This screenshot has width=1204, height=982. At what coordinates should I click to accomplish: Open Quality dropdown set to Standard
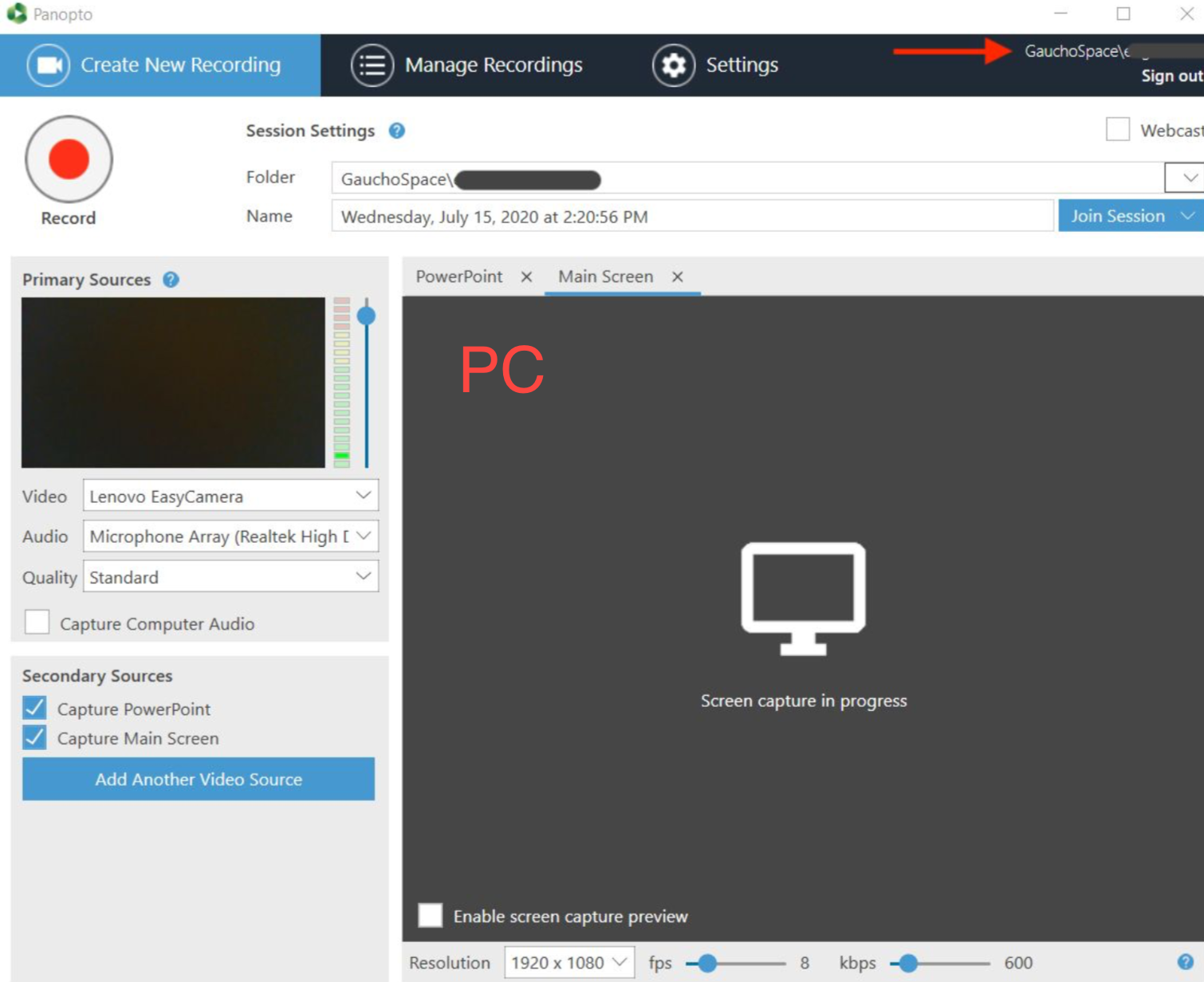pyautogui.click(x=230, y=576)
